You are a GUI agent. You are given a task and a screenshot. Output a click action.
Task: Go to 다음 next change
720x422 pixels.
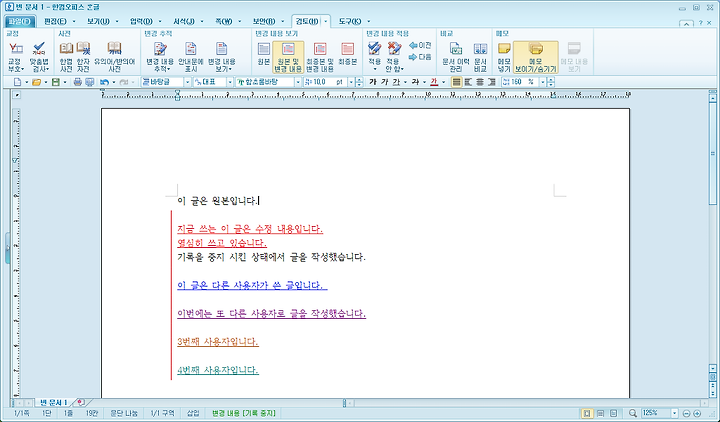420,57
